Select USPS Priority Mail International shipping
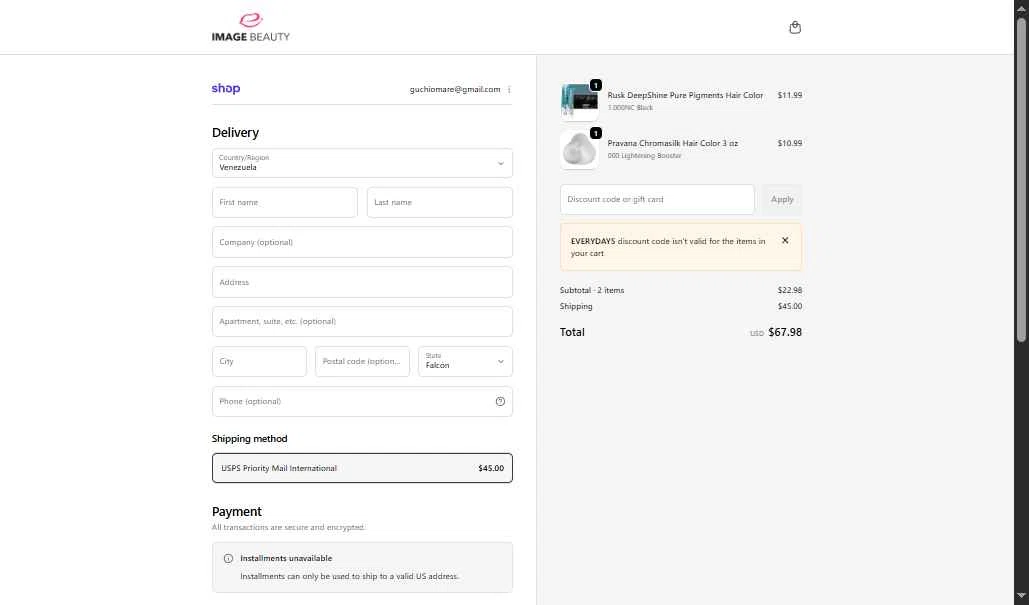The image size is (1029, 605). point(362,468)
